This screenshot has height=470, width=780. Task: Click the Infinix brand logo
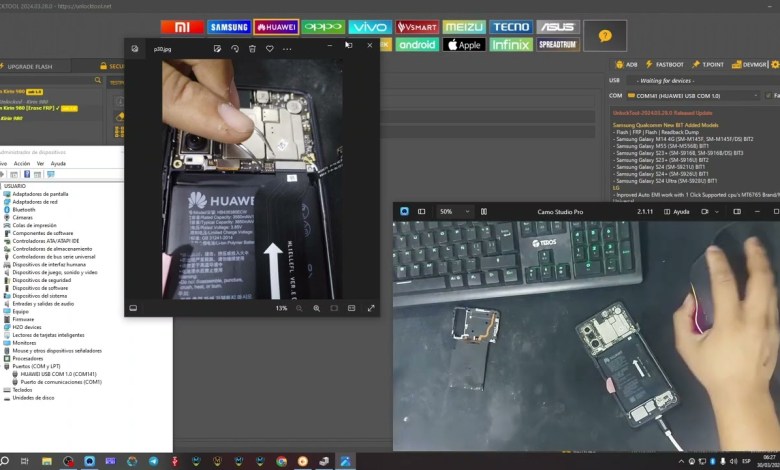510,45
